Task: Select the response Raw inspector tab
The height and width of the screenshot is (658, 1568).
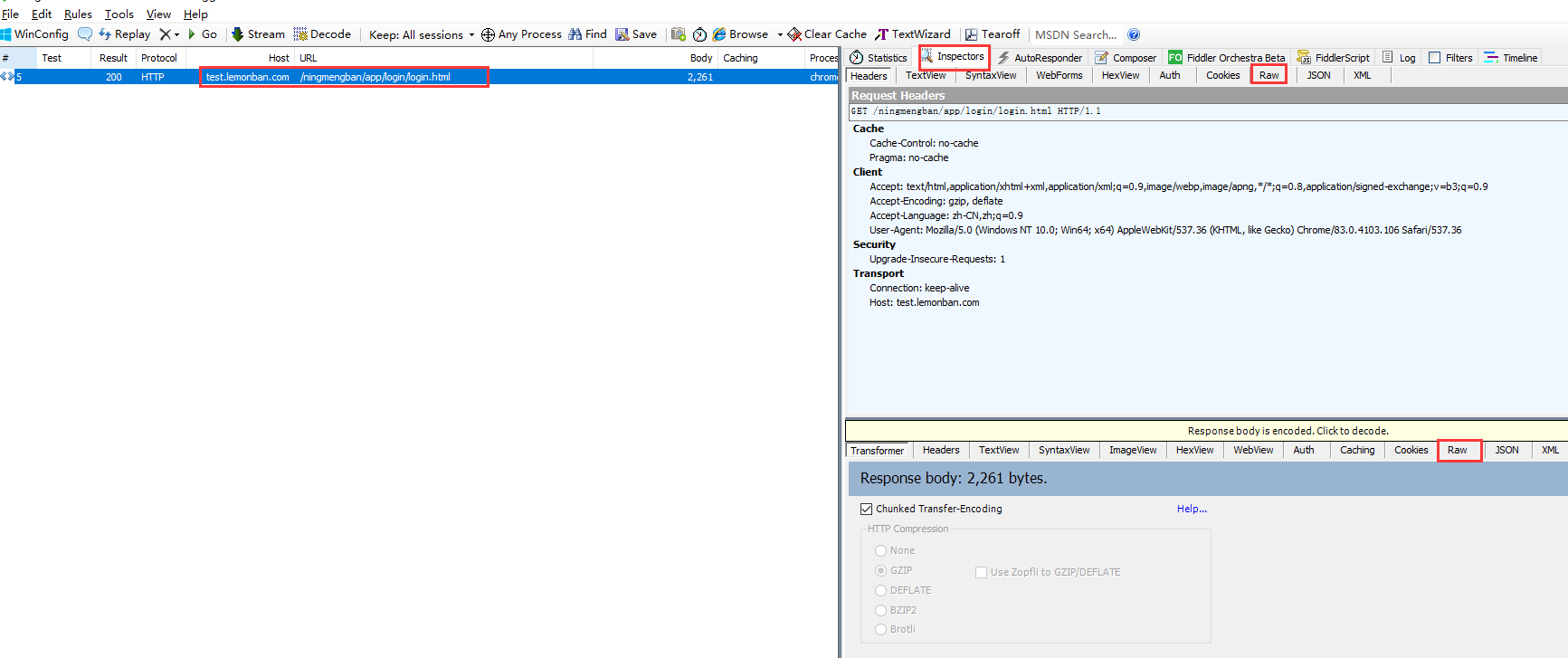Action: [1458, 450]
